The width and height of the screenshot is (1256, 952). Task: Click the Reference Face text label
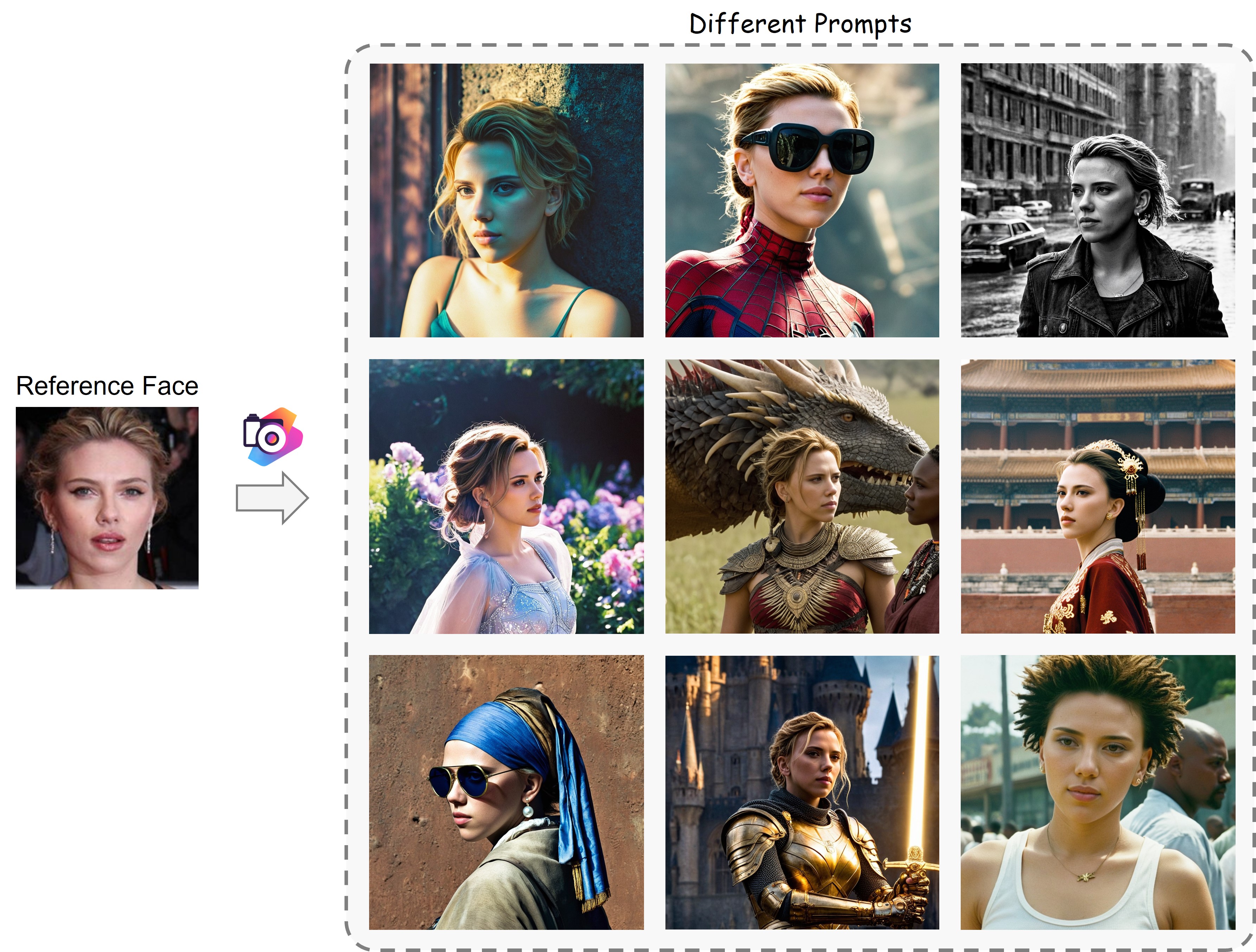pos(107,386)
